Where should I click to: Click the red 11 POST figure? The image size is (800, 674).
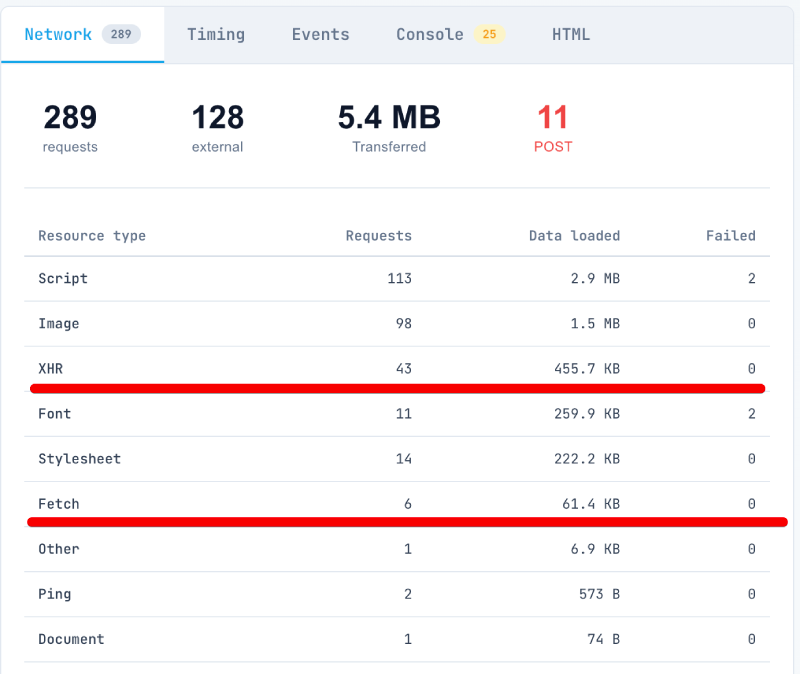pyautogui.click(x=553, y=128)
